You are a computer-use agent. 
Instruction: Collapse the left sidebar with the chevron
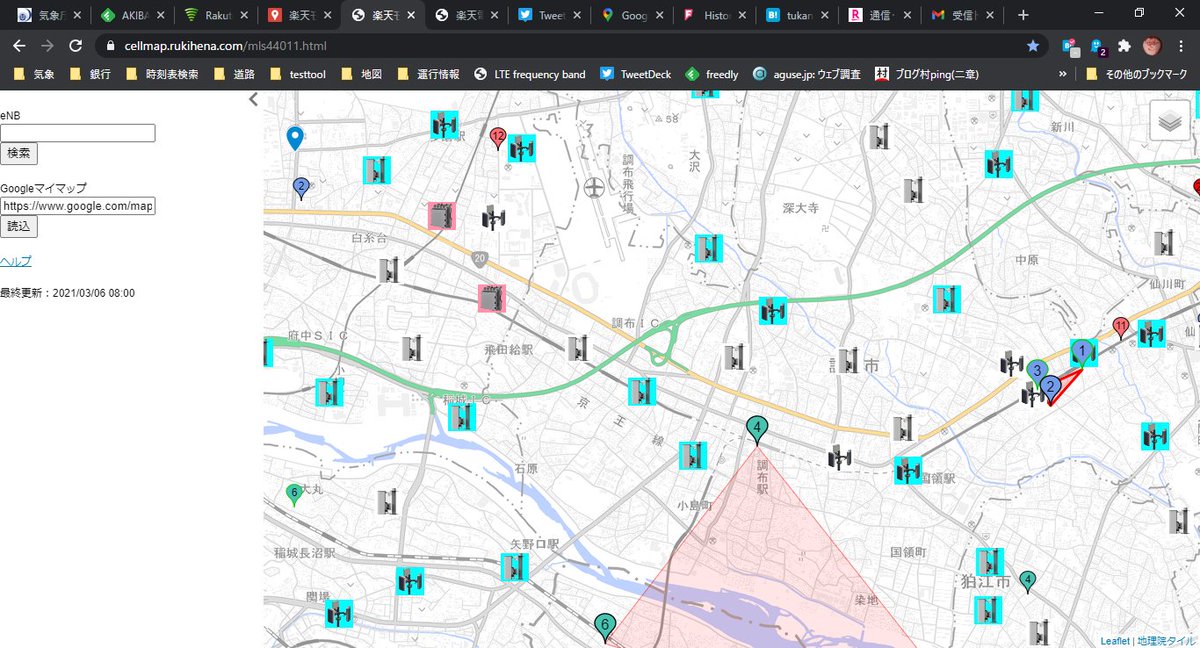(x=253, y=99)
